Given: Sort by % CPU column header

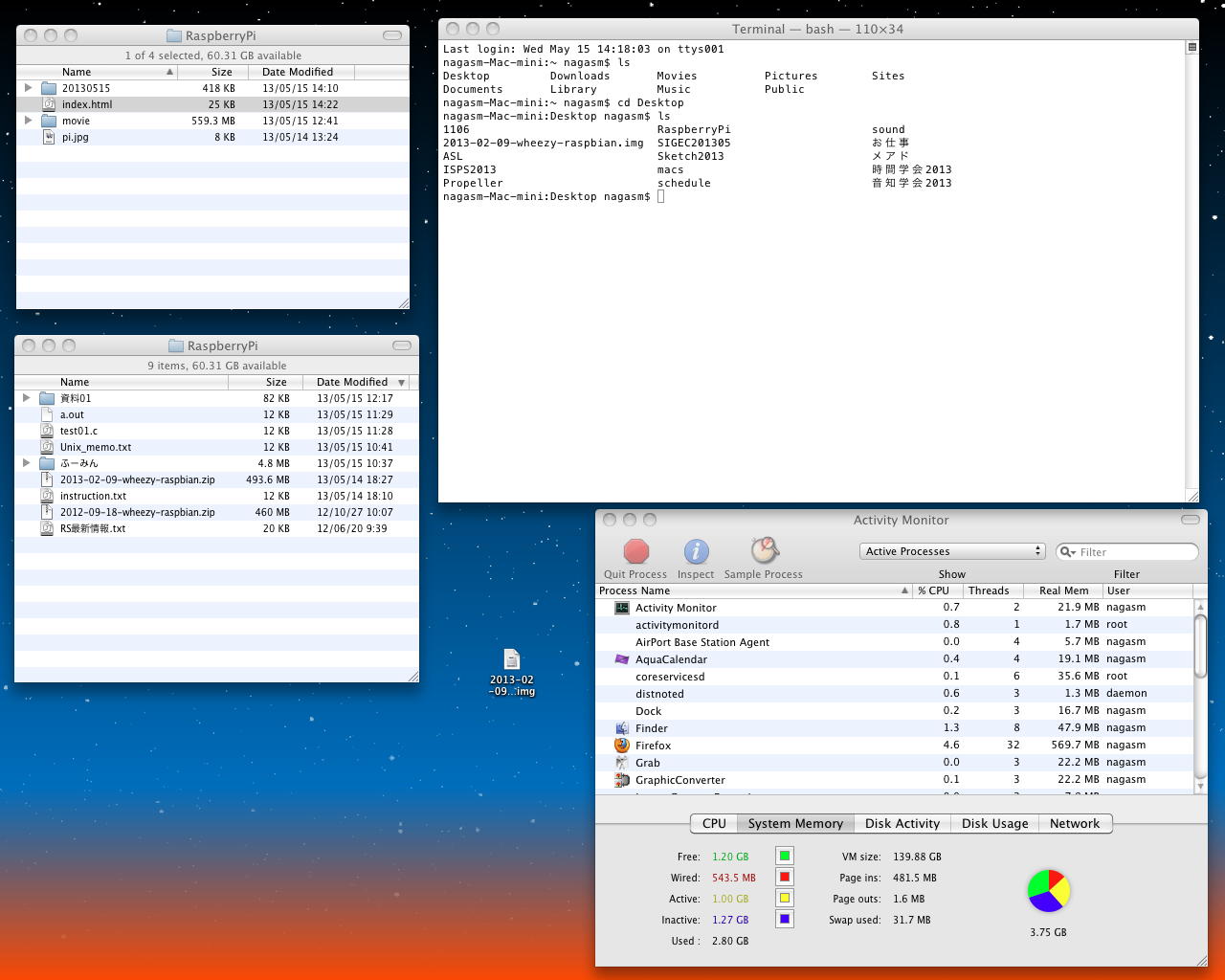Looking at the screenshot, I should pos(933,590).
